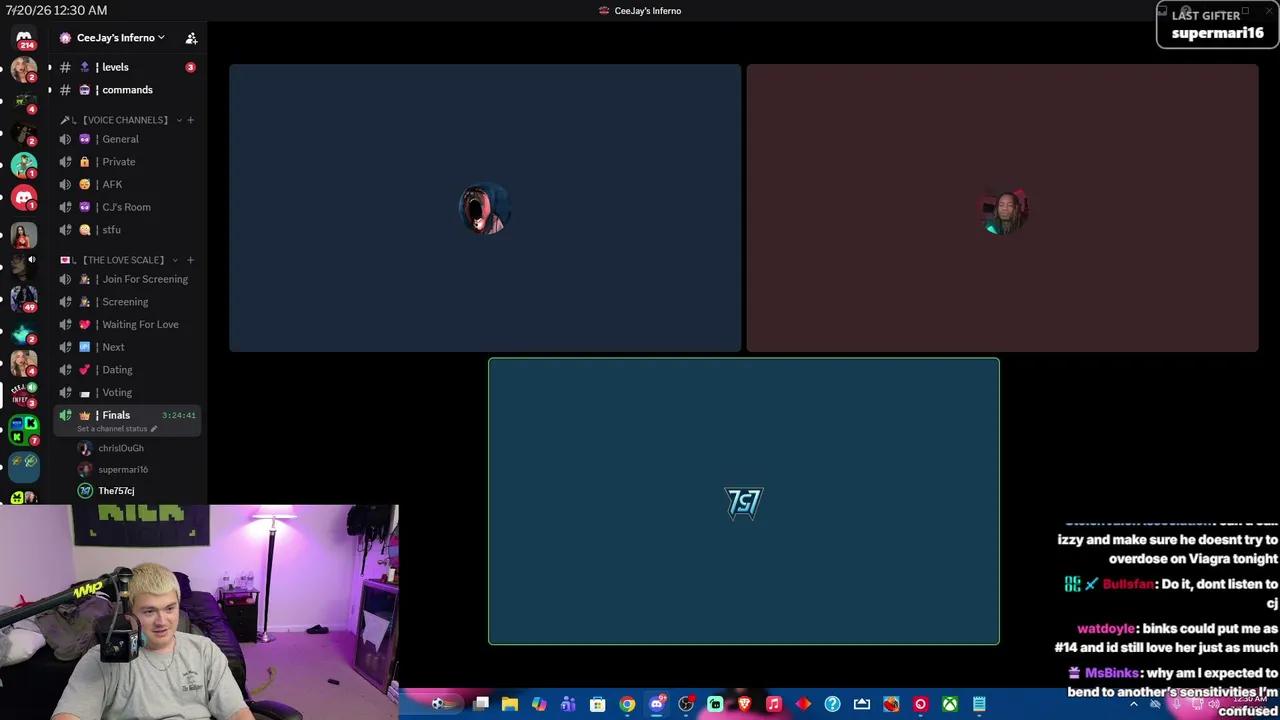Open Discord direct messages home icon

click(x=24, y=38)
